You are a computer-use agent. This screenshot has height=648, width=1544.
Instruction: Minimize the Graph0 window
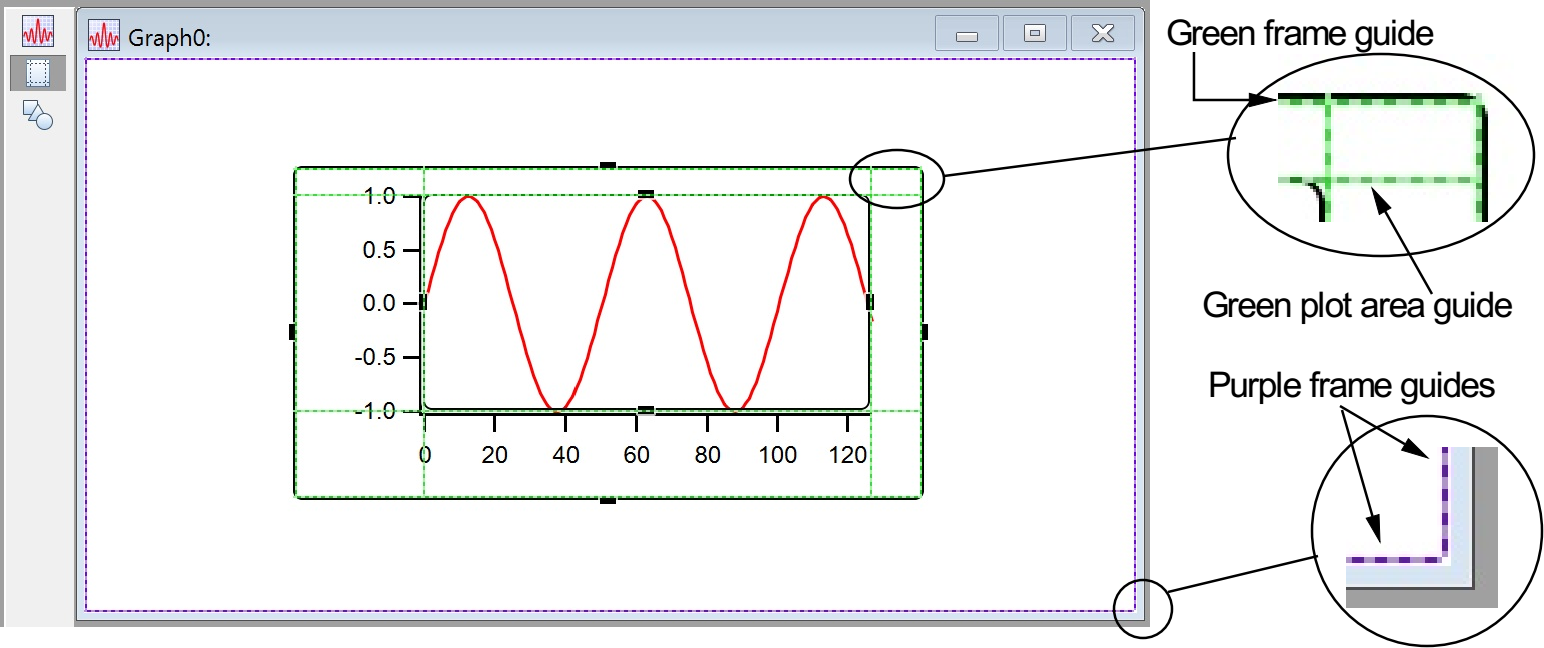pyautogui.click(x=966, y=35)
